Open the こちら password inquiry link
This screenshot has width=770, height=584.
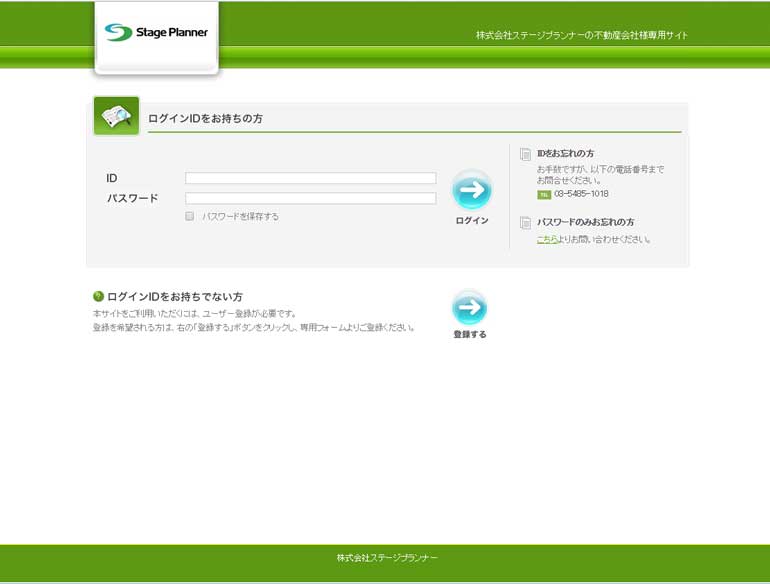point(547,239)
